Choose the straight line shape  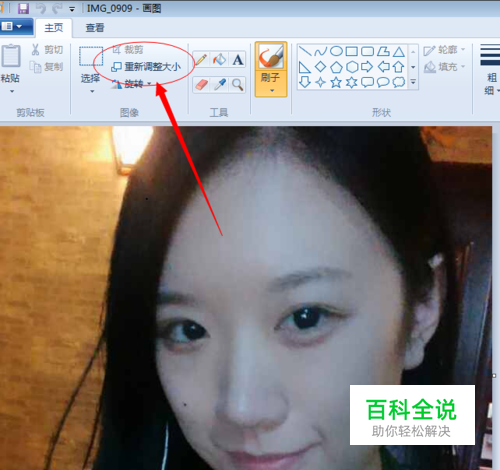click(305, 51)
